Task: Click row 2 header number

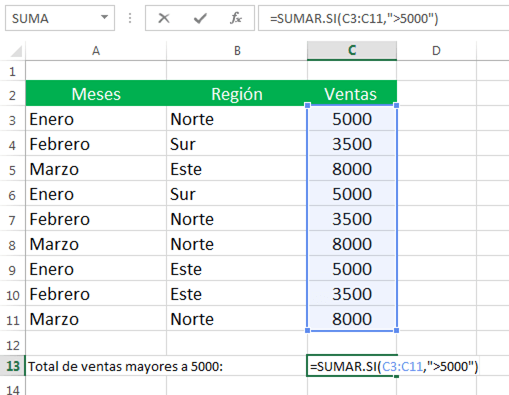Action: (13, 95)
